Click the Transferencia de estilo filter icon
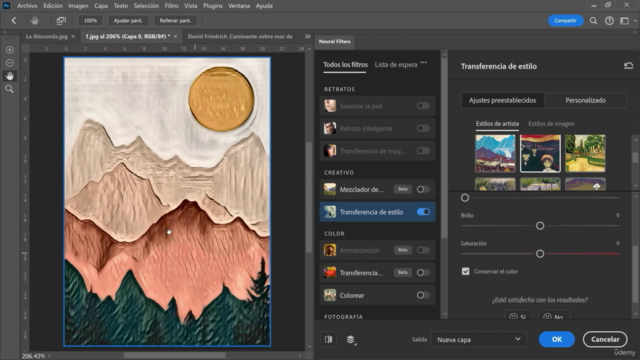Screen dimensions: 640x360 click(x=330, y=212)
